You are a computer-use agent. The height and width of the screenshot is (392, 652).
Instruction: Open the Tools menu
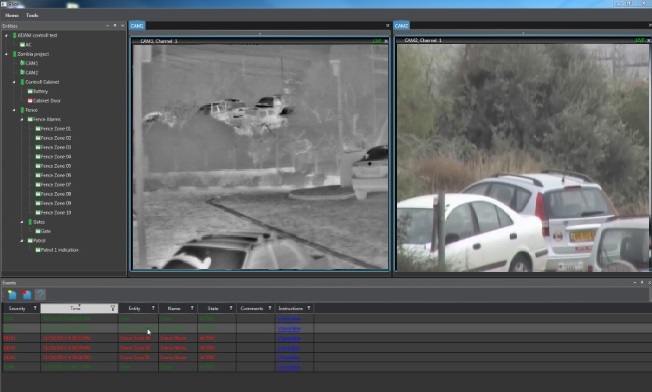click(32, 15)
